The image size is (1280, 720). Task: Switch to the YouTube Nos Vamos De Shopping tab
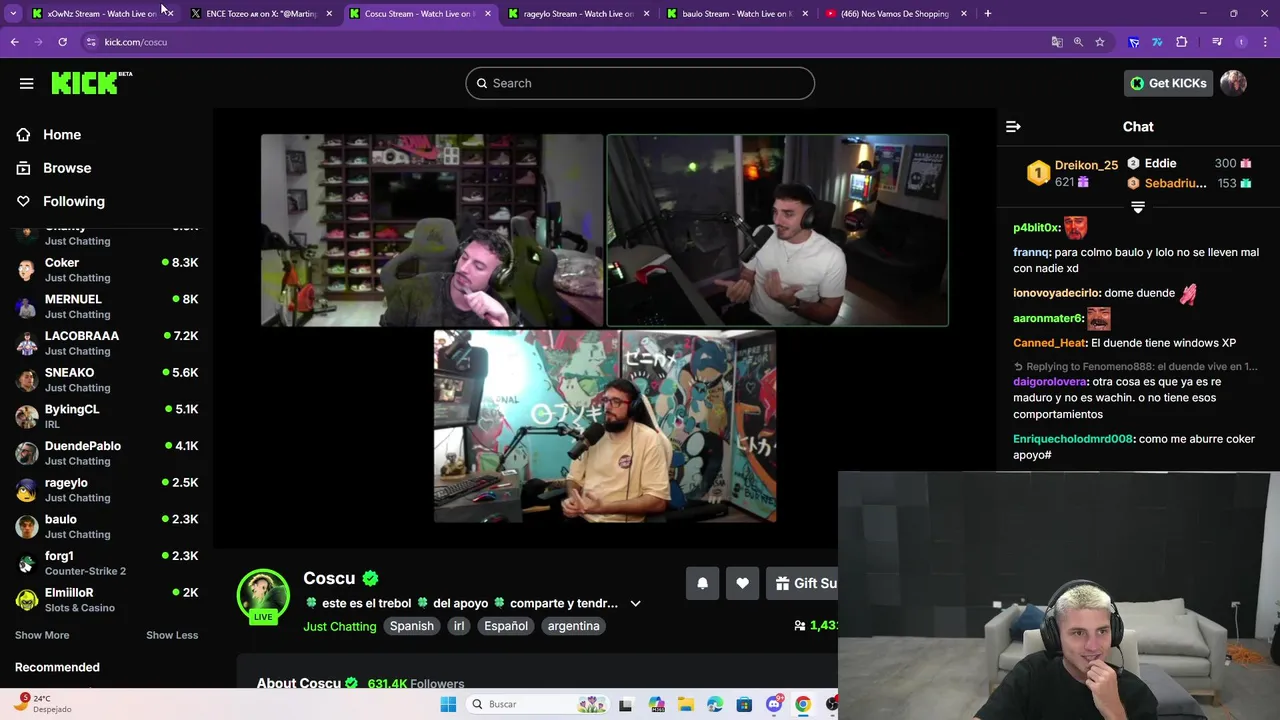pyautogui.click(x=897, y=14)
